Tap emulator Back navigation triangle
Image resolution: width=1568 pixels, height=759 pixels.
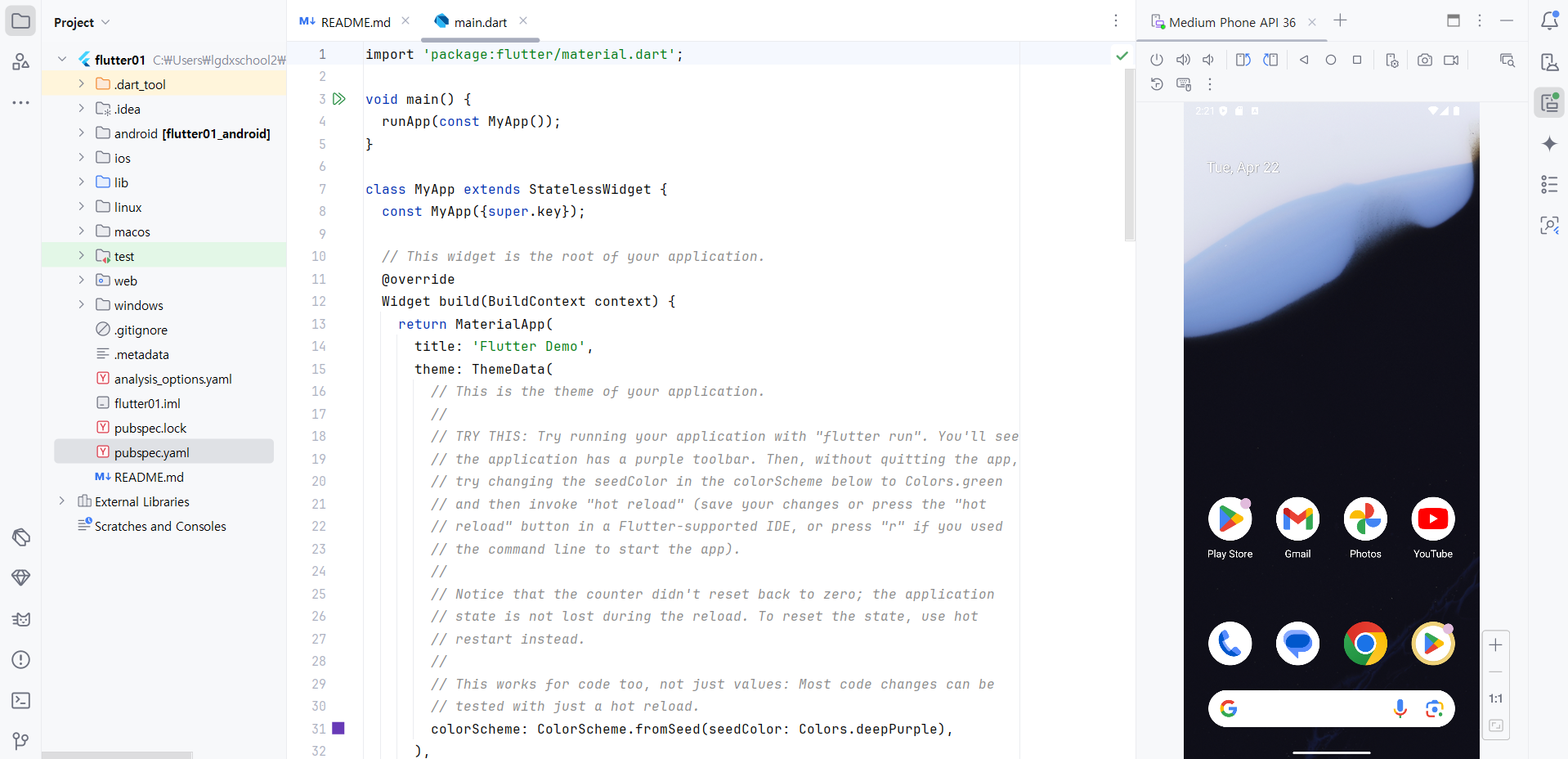[x=1305, y=60]
